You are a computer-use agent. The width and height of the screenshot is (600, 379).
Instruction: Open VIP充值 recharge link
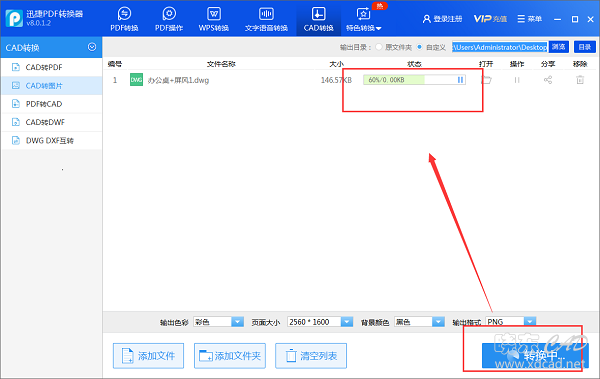pos(490,19)
